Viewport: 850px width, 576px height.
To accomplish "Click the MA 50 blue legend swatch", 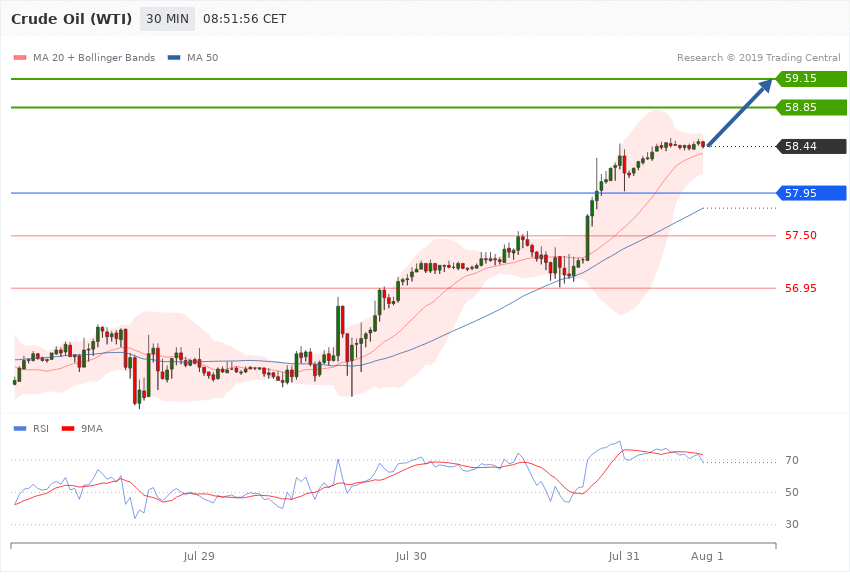I will (x=174, y=57).
